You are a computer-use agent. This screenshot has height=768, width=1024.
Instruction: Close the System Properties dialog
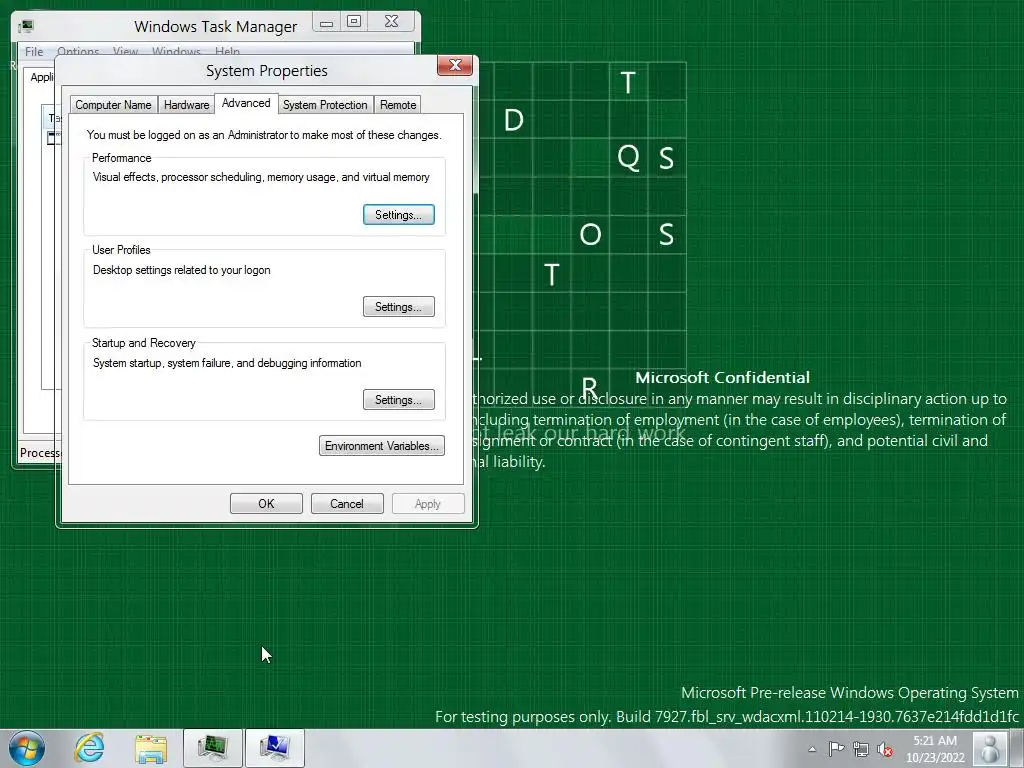coord(455,65)
